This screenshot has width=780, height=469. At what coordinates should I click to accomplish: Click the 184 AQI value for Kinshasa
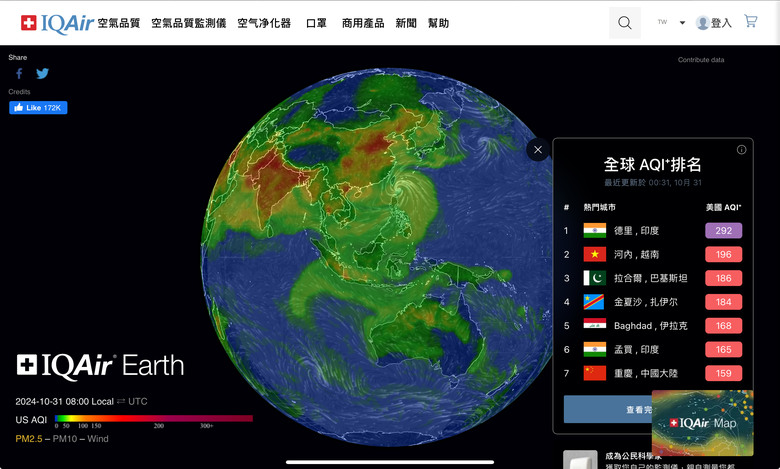point(723,302)
